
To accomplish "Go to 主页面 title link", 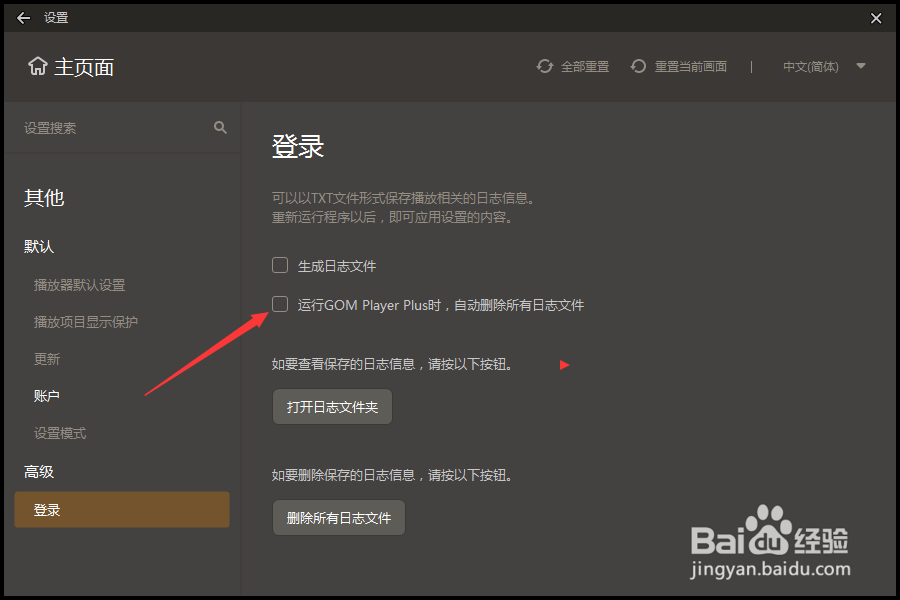I will pos(84,67).
